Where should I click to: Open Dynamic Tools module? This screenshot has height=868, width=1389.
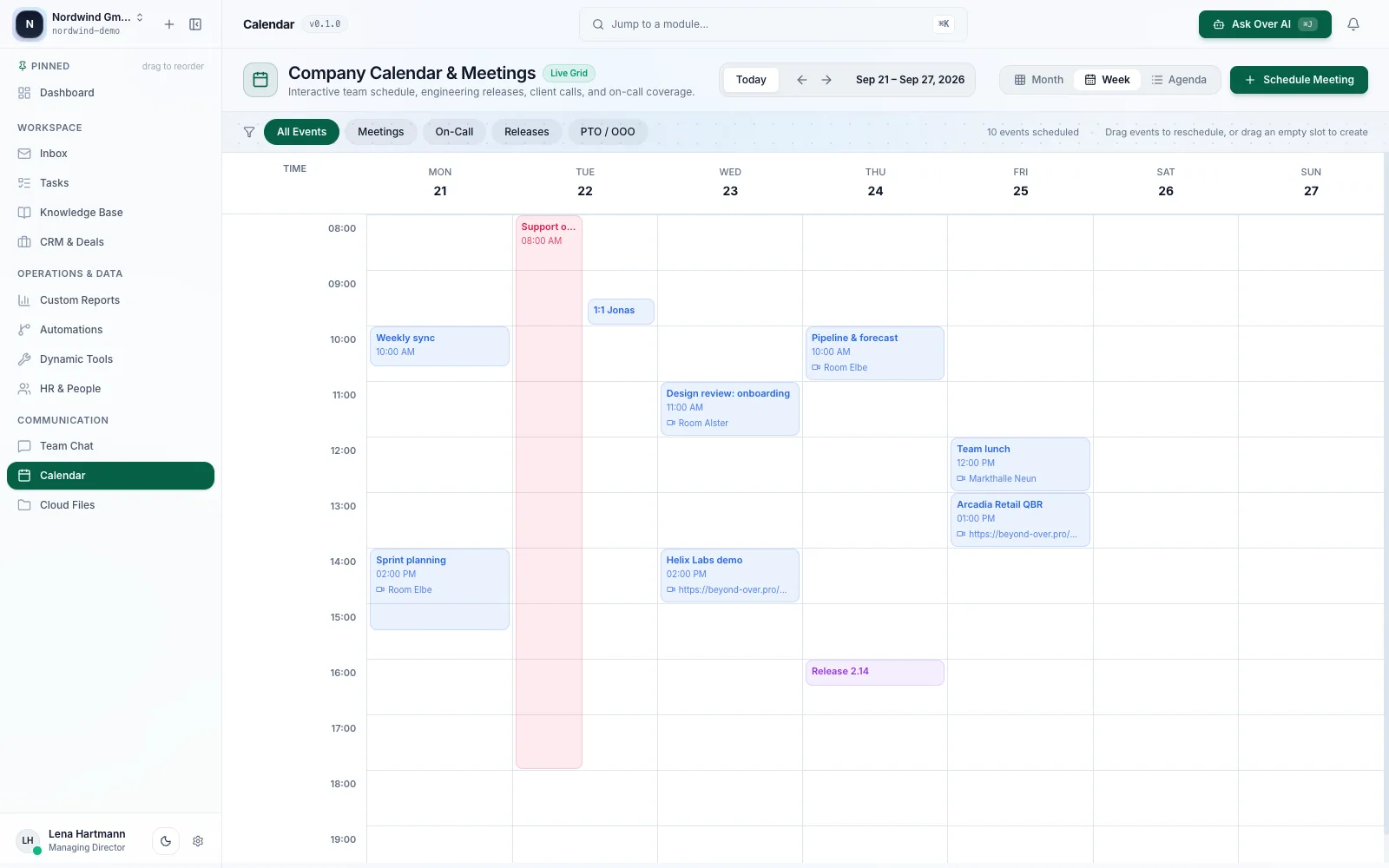(110, 359)
